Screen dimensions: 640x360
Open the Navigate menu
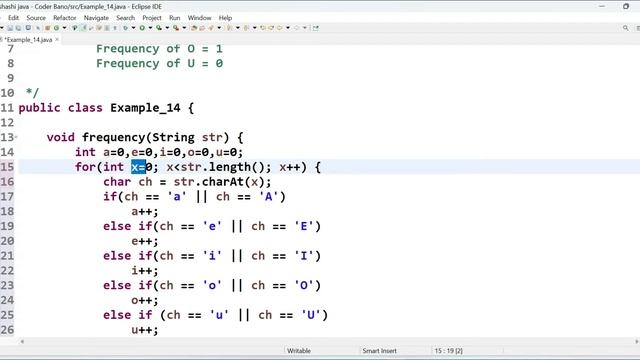(96, 18)
